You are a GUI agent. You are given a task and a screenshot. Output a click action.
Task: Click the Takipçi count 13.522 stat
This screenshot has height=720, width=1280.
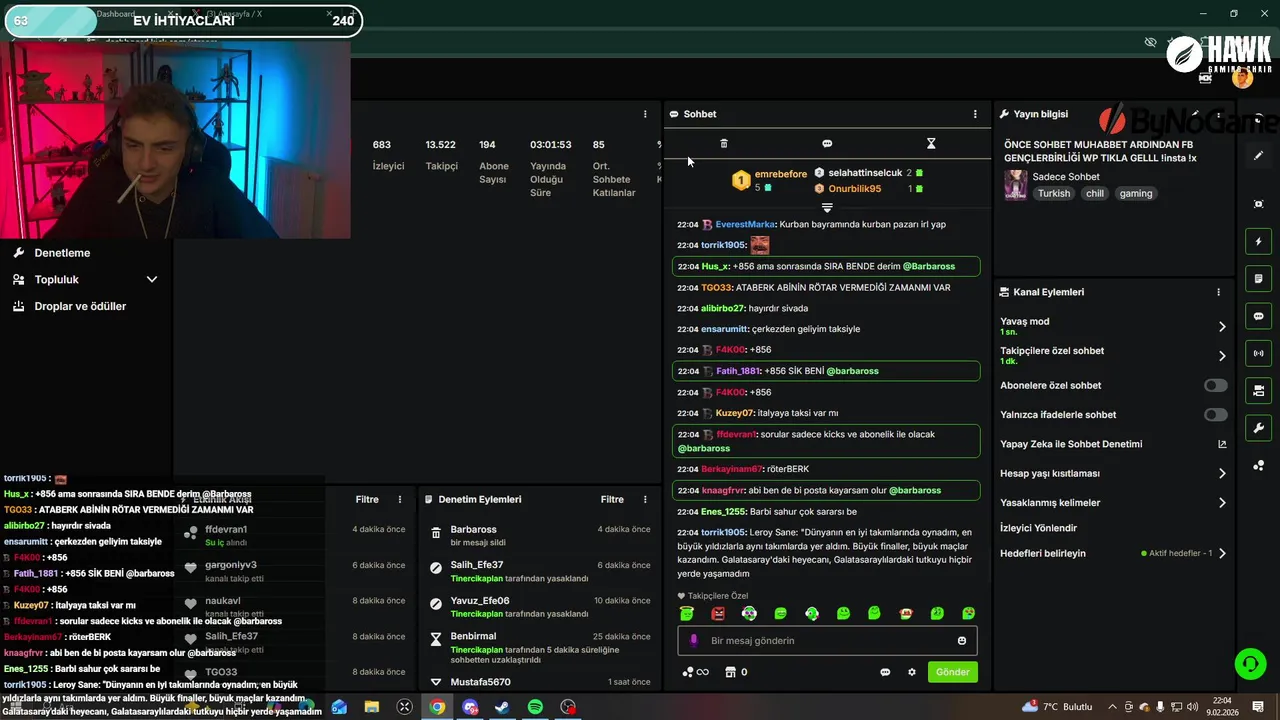tap(440, 145)
